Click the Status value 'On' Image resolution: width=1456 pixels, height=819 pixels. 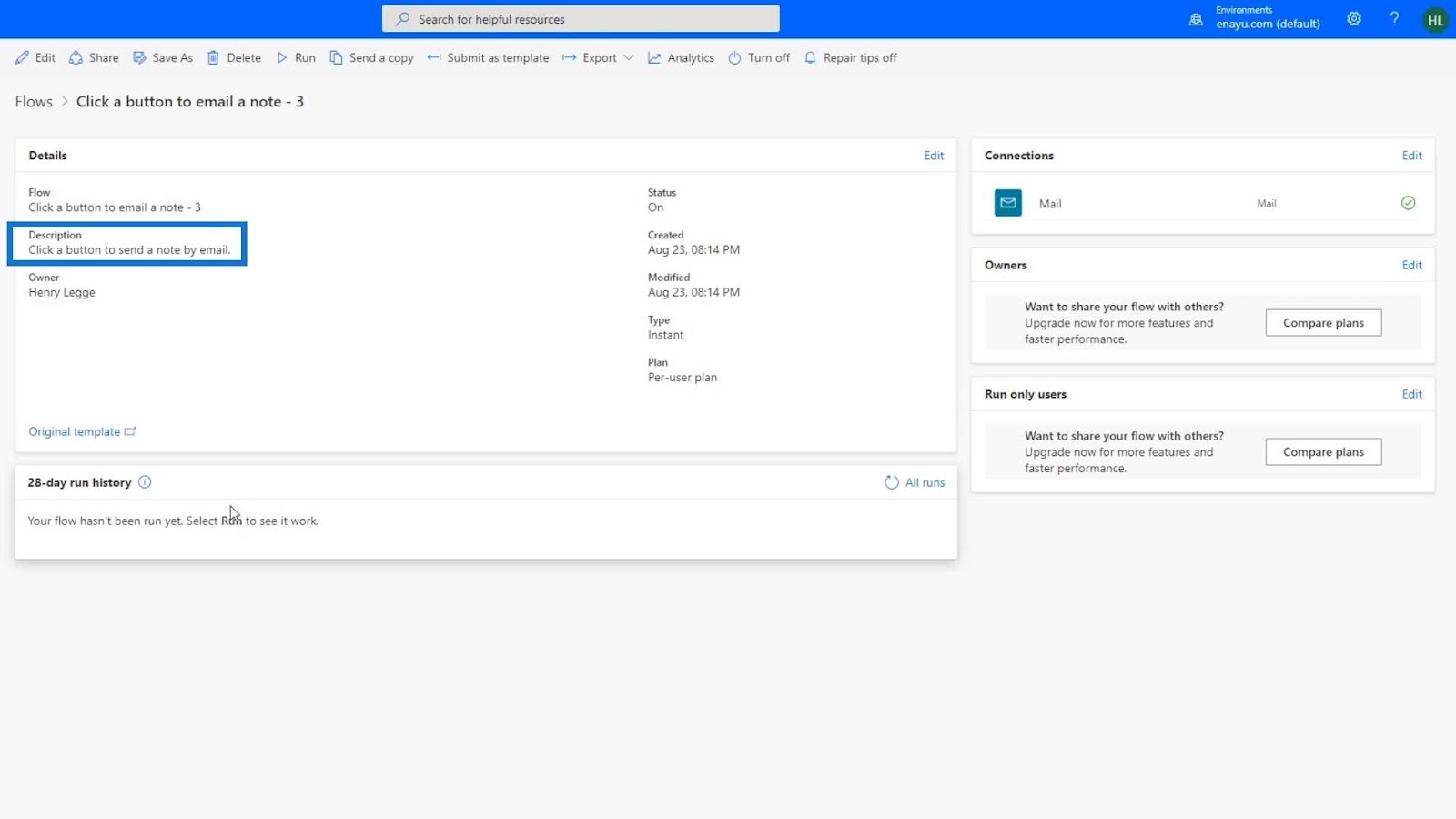tap(655, 207)
